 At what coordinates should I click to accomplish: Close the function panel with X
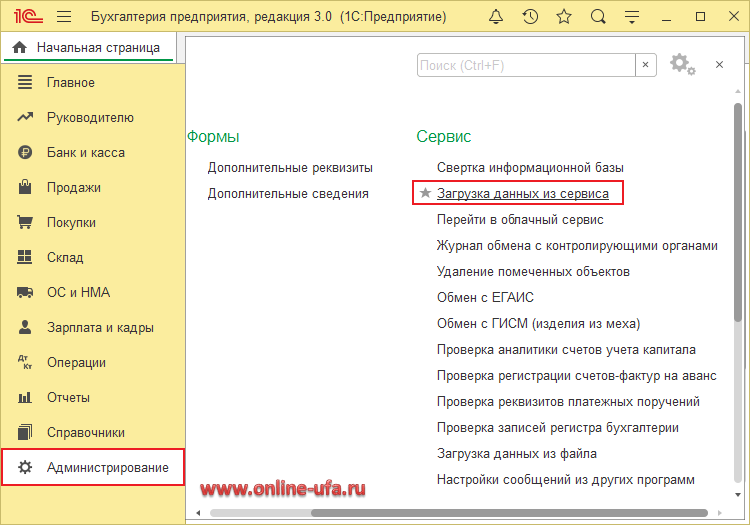point(718,65)
